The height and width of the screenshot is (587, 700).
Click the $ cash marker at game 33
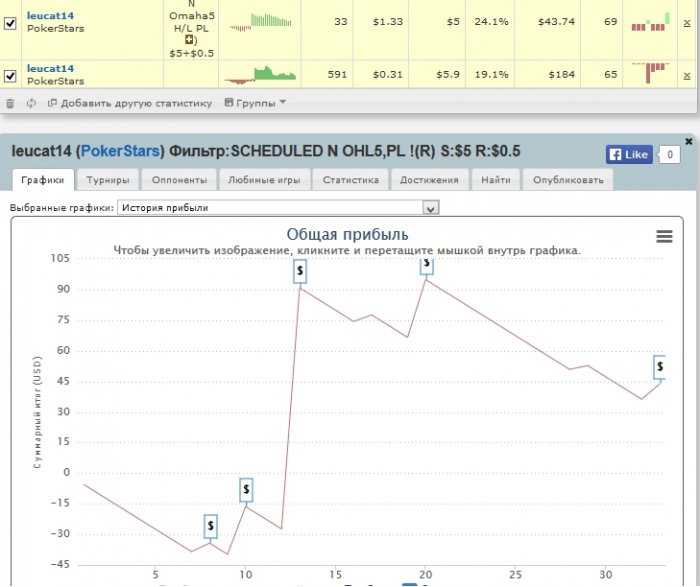(x=660, y=367)
